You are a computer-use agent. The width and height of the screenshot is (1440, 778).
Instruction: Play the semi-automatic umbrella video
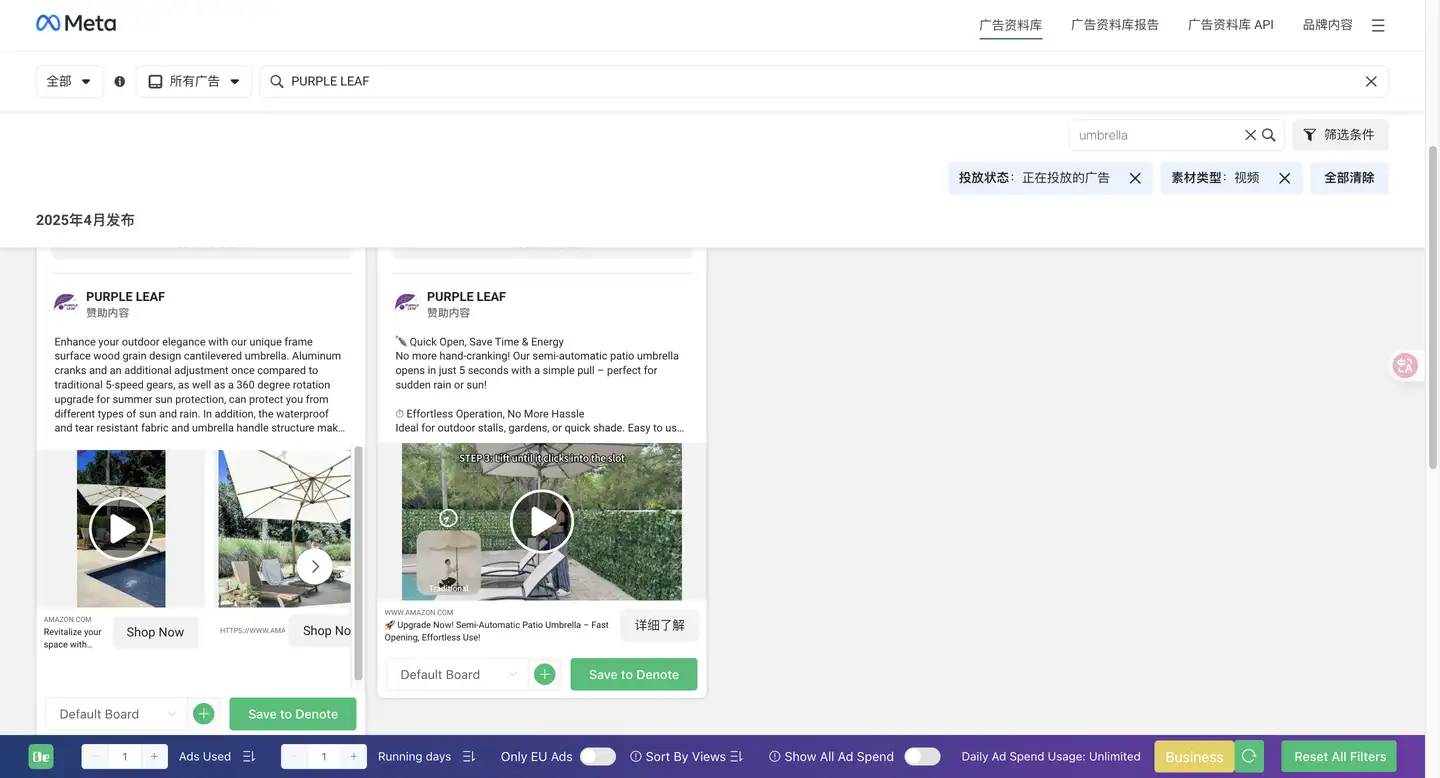pos(542,521)
